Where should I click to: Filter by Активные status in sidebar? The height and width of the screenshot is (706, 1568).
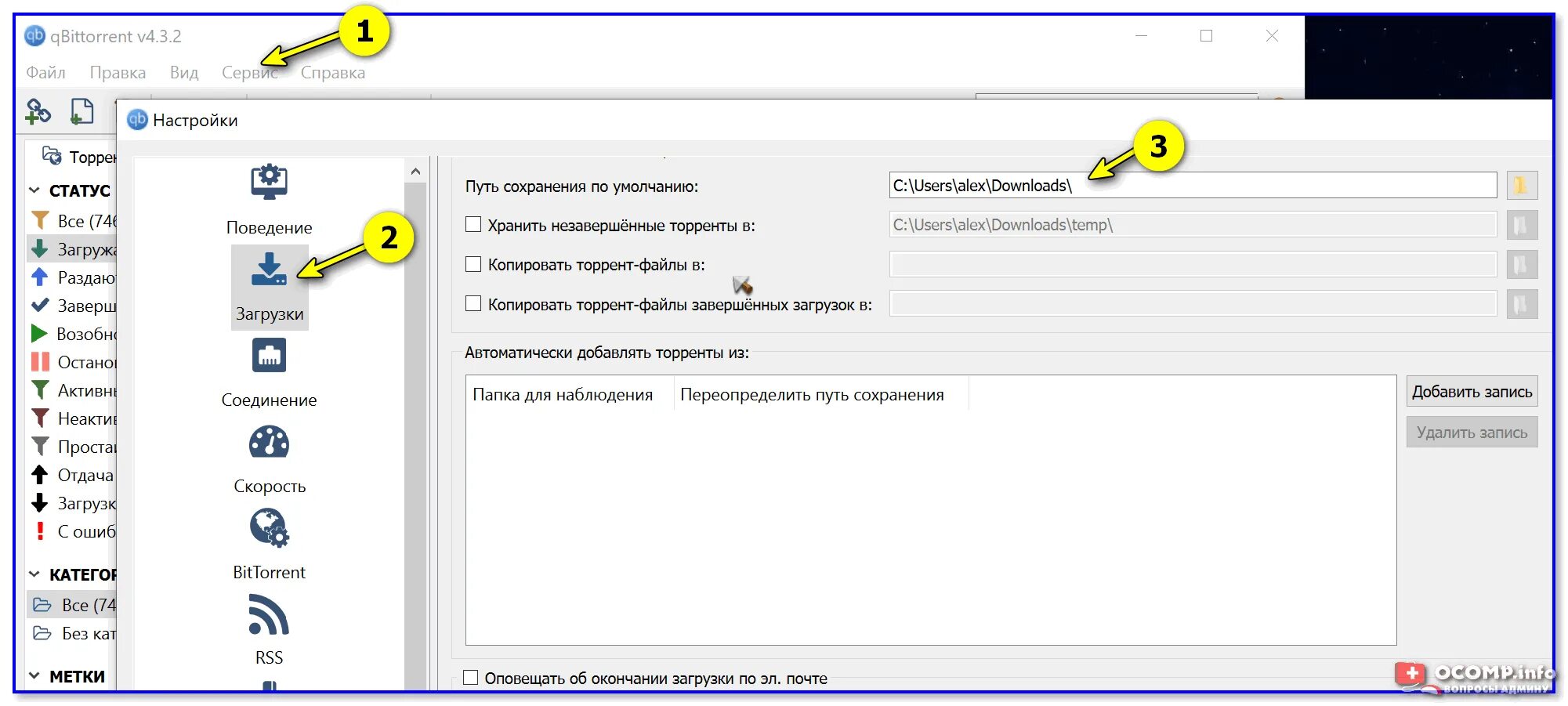tap(73, 390)
